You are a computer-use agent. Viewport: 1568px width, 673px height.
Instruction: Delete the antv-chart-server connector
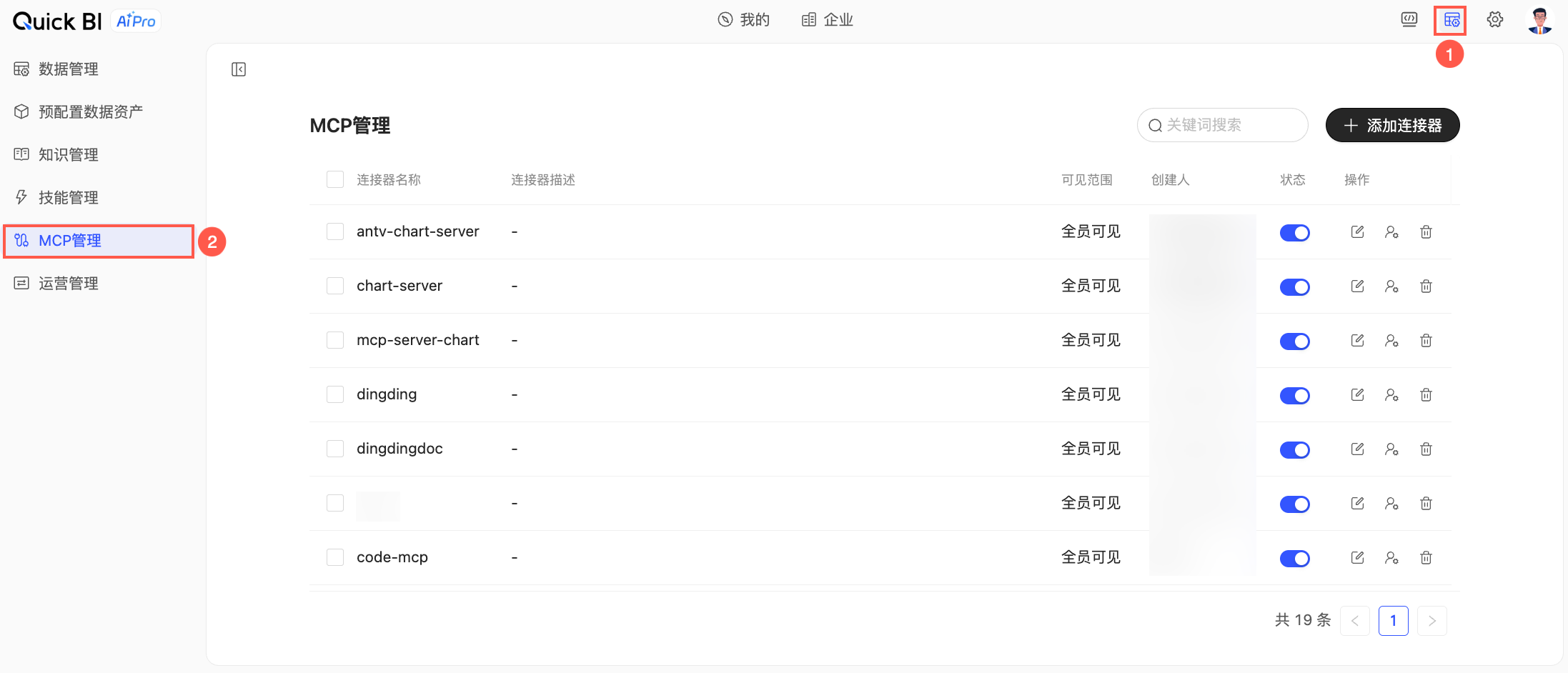1426,231
